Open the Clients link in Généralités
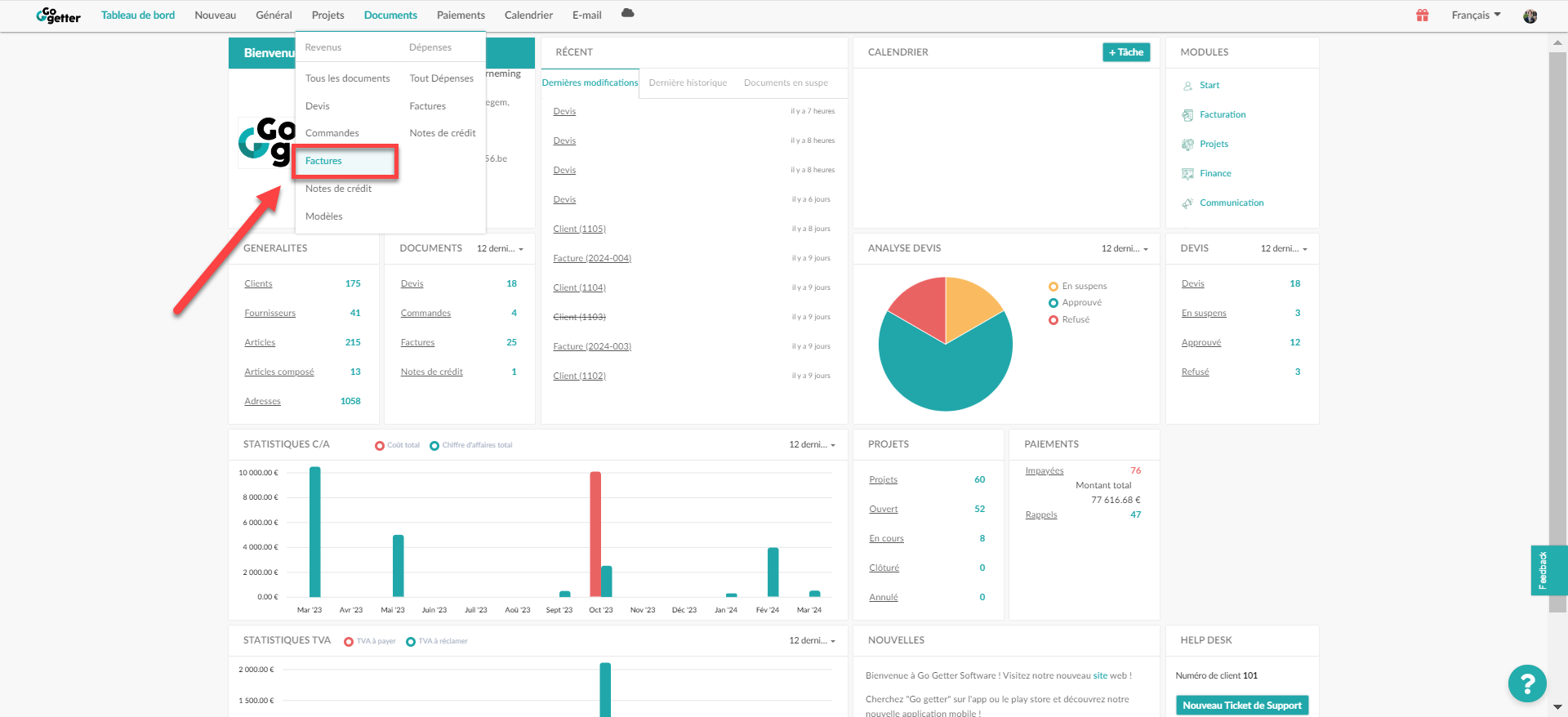 (258, 283)
